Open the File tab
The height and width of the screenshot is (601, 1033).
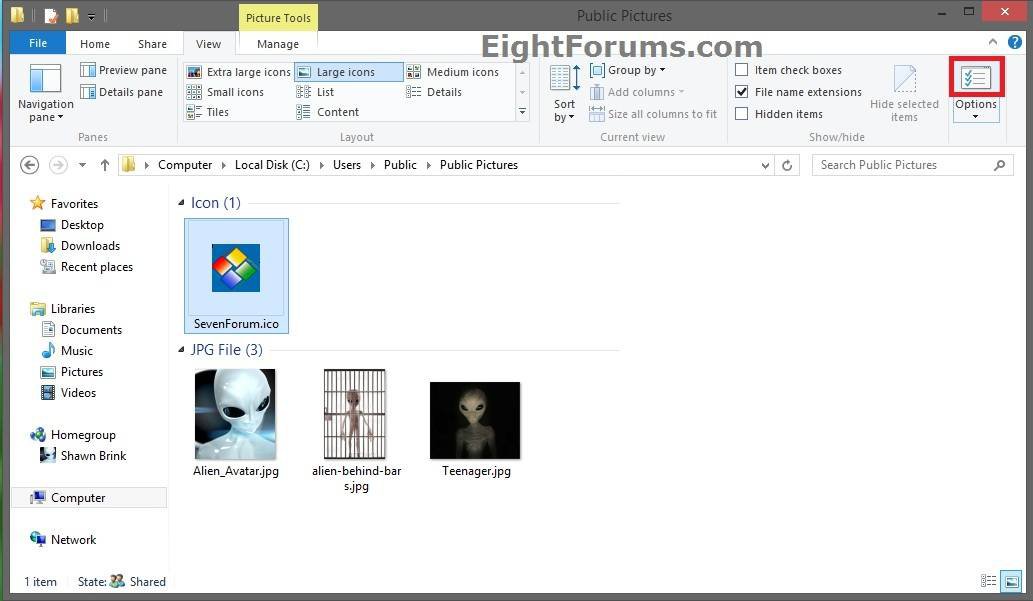38,43
